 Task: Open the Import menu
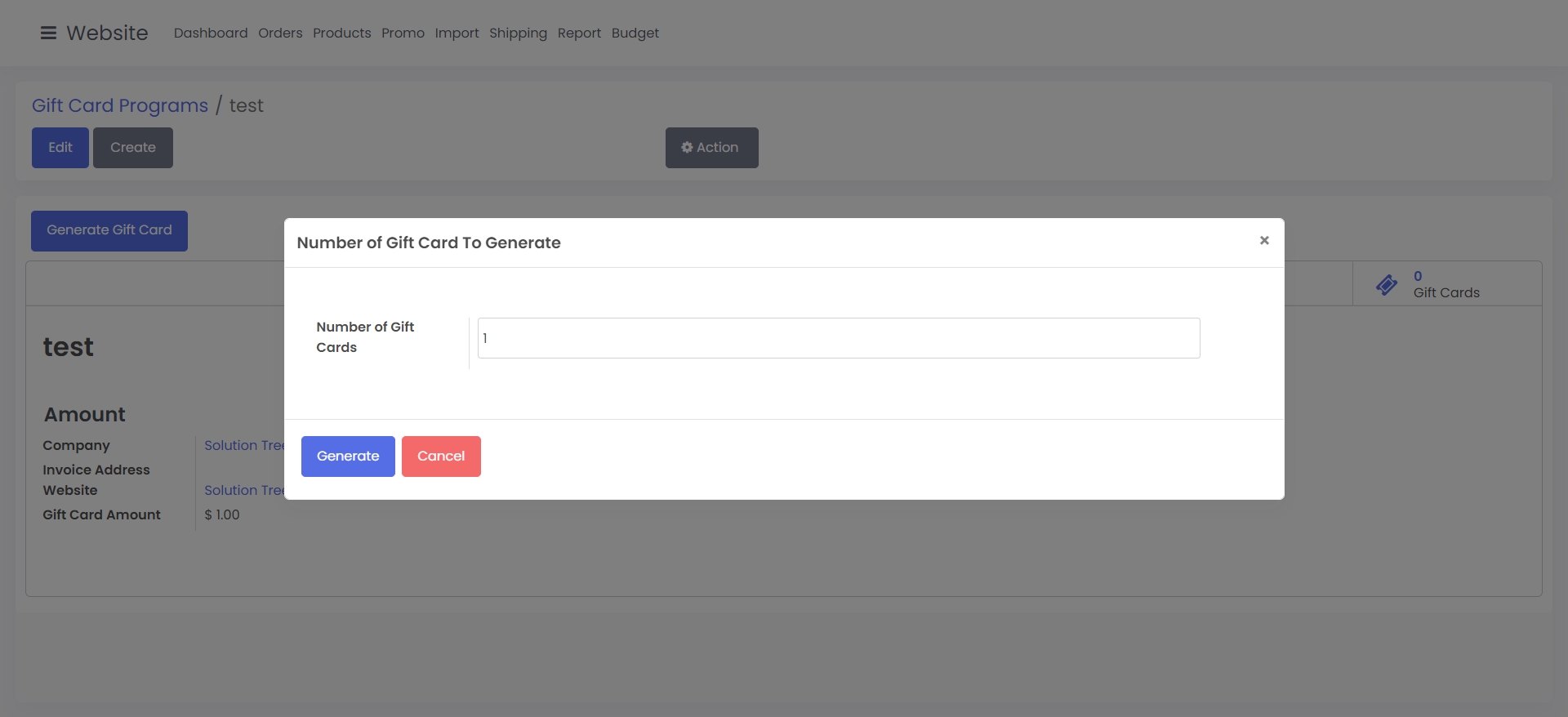point(457,33)
